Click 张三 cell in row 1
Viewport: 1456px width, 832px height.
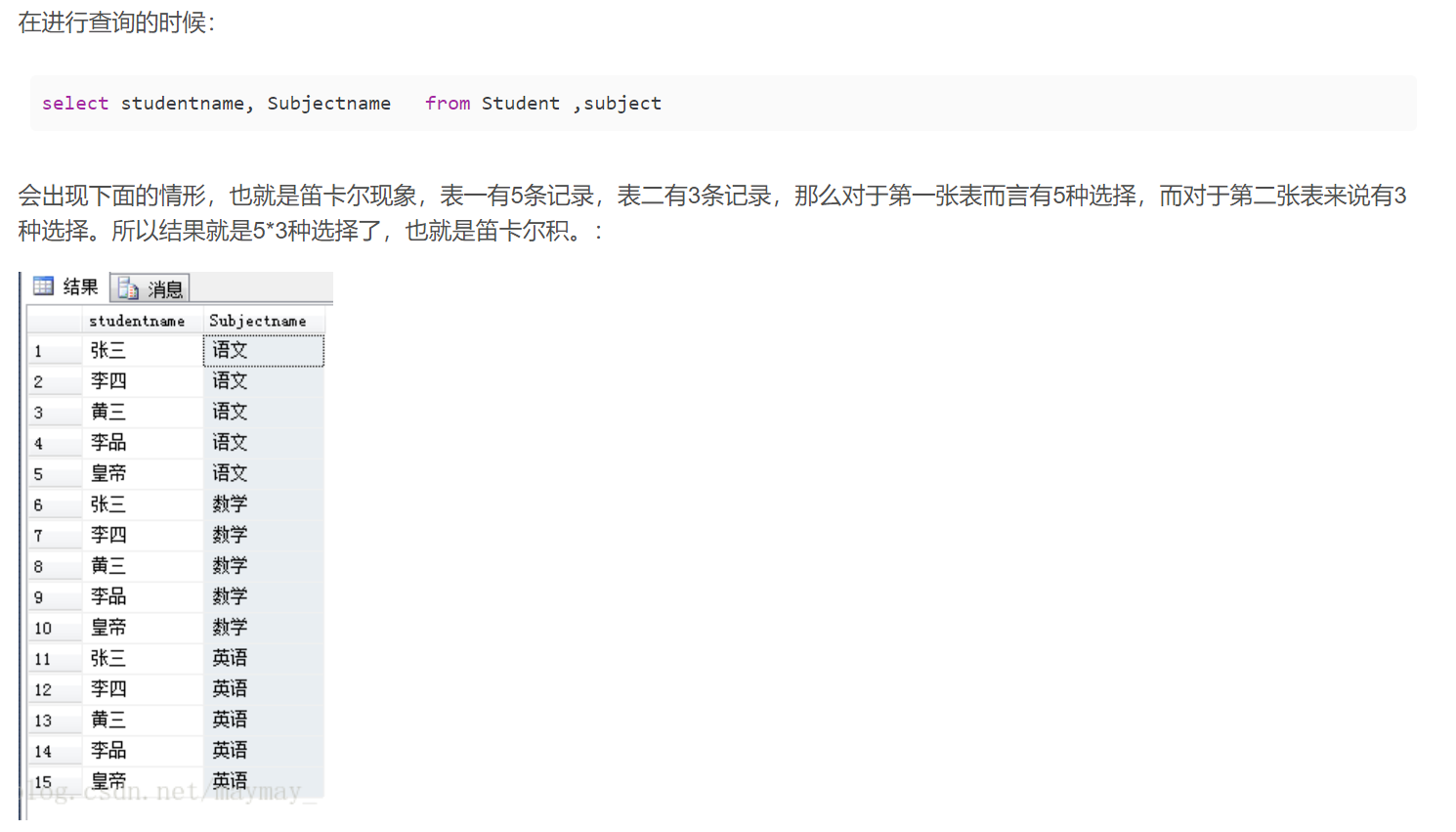[x=142, y=350]
